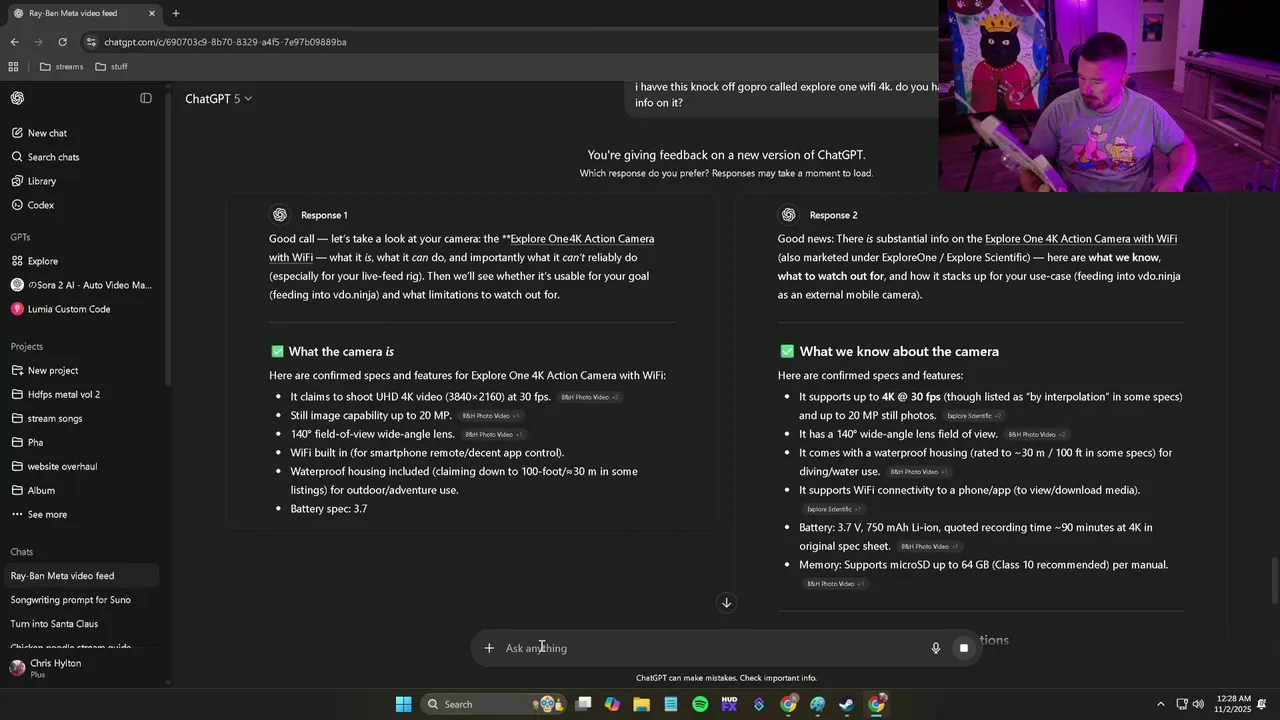Open the stuff bookmarks folder
Viewport: 1280px width, 720px height.
tap(111, 67)
